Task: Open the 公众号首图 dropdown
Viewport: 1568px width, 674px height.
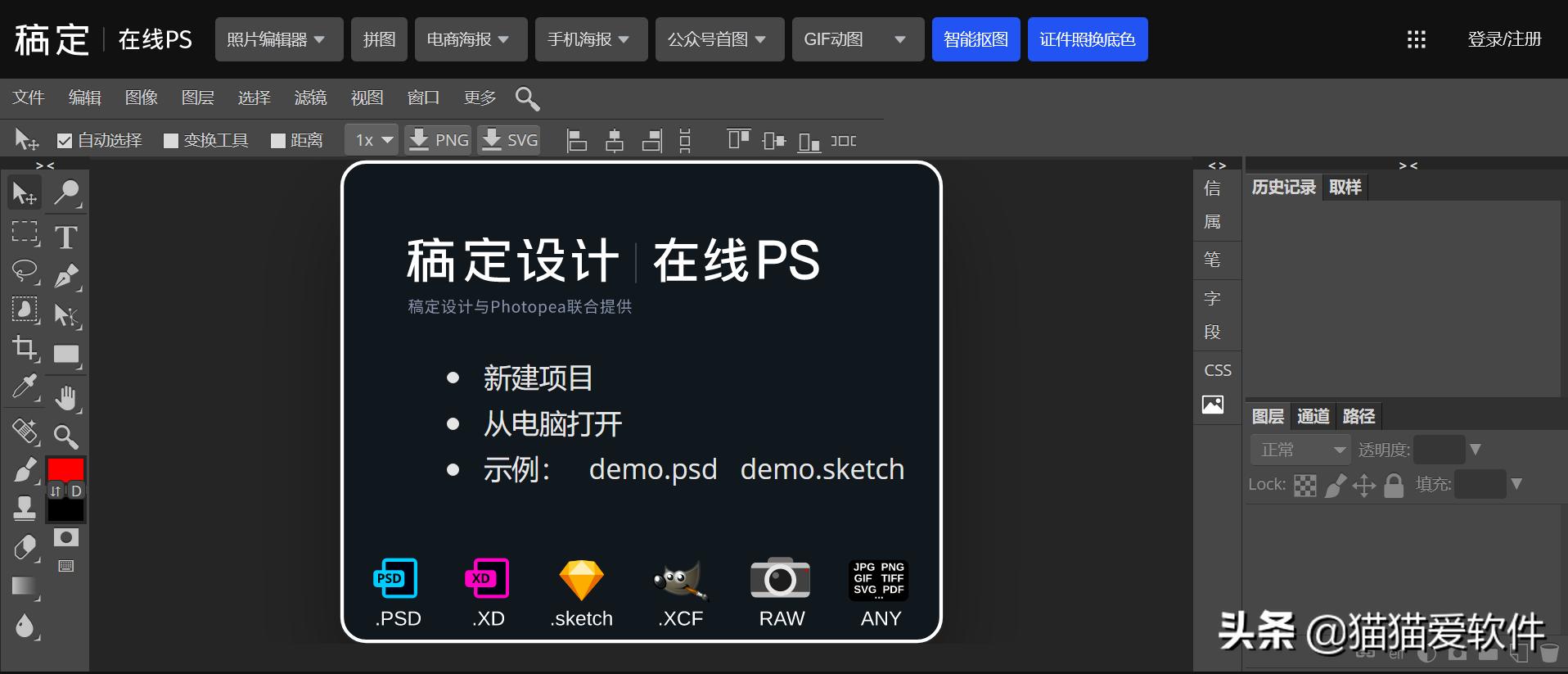Action: [x=719, y=39]
